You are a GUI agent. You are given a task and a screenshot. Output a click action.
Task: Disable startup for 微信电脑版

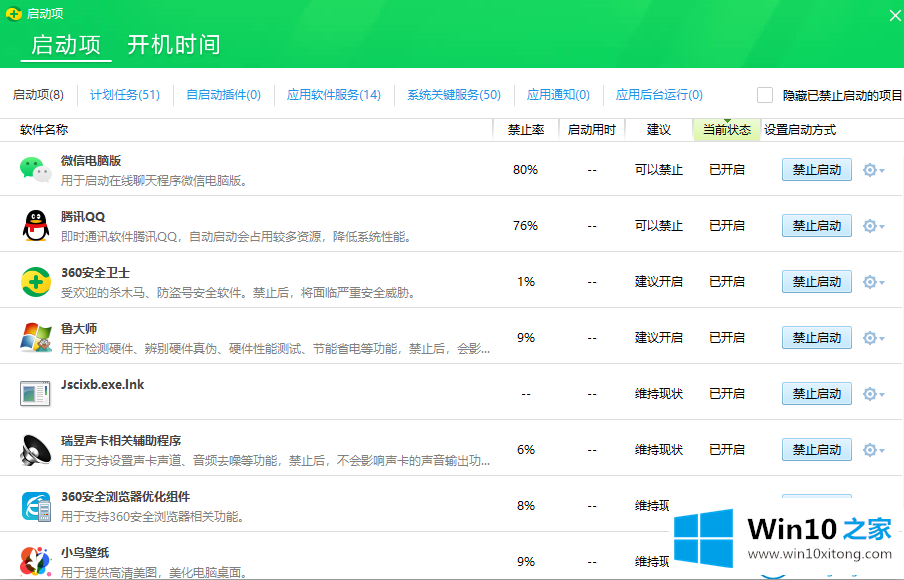point(816,170)
